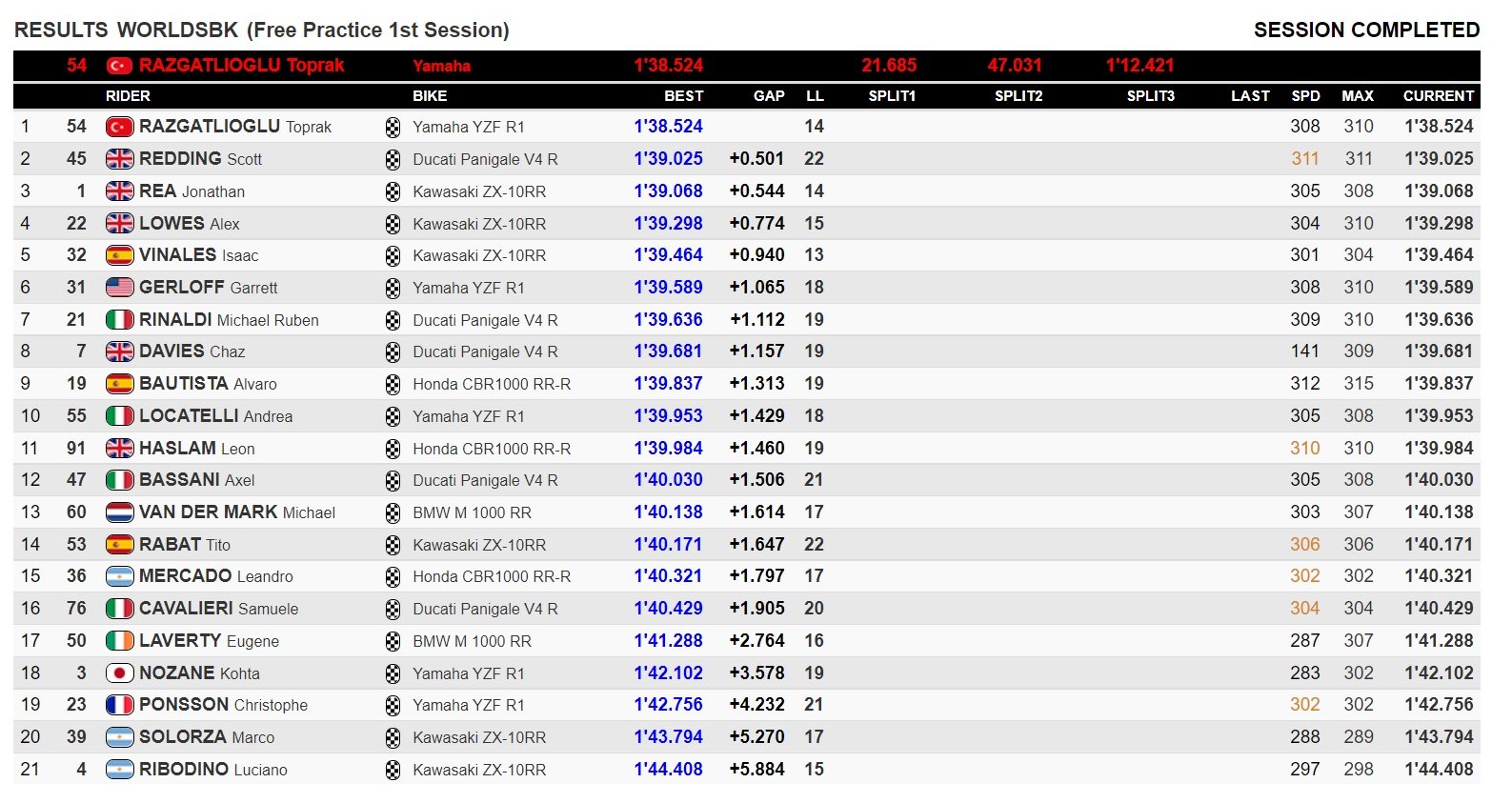Screen dimensions: 1512x803
Task: Click the RIDER column header
Action: pos(128,96)
